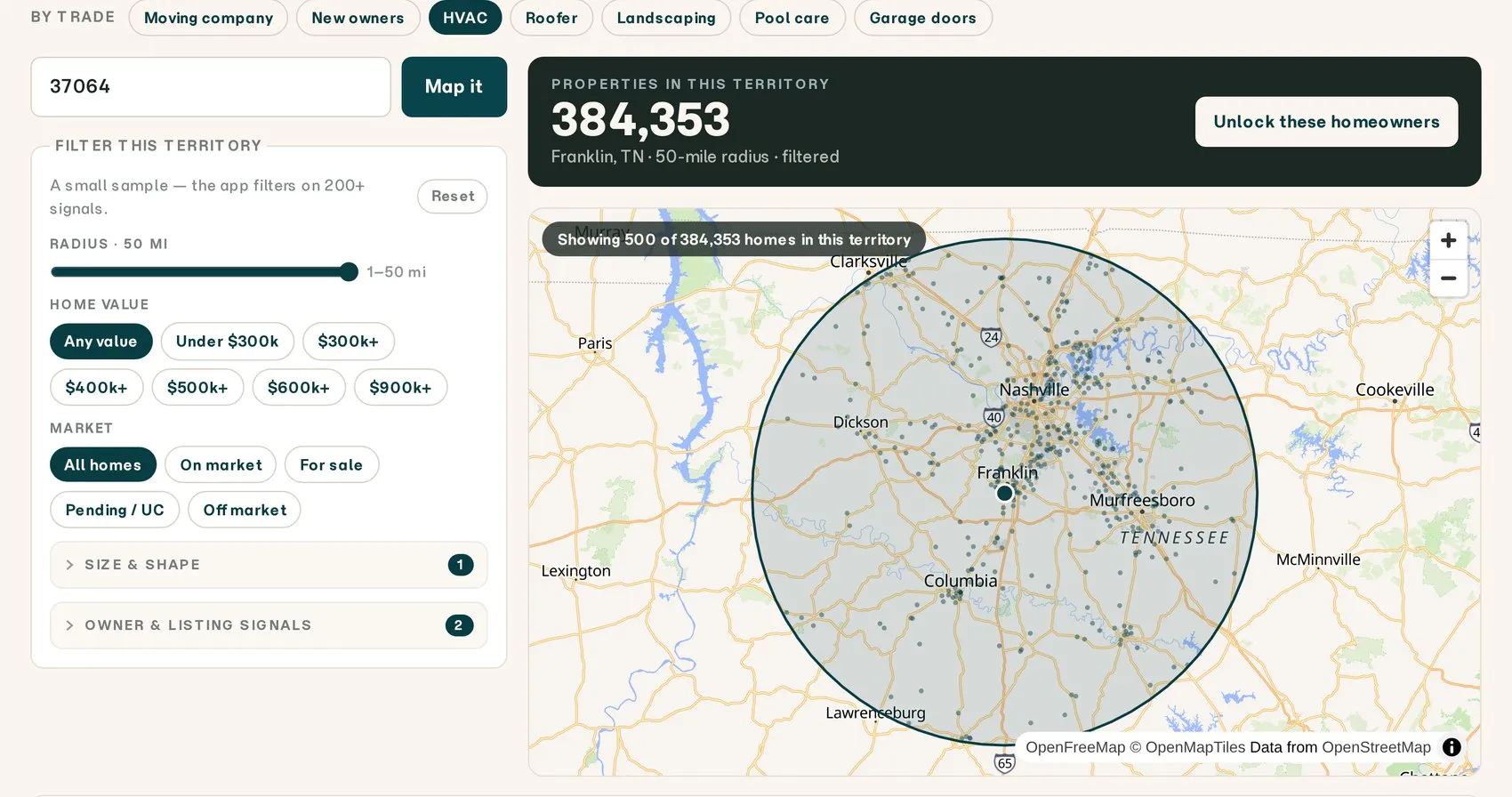1512x797 pixels.
Task: Select the $900k+ home value chip
Action: (x=400, y=388)
